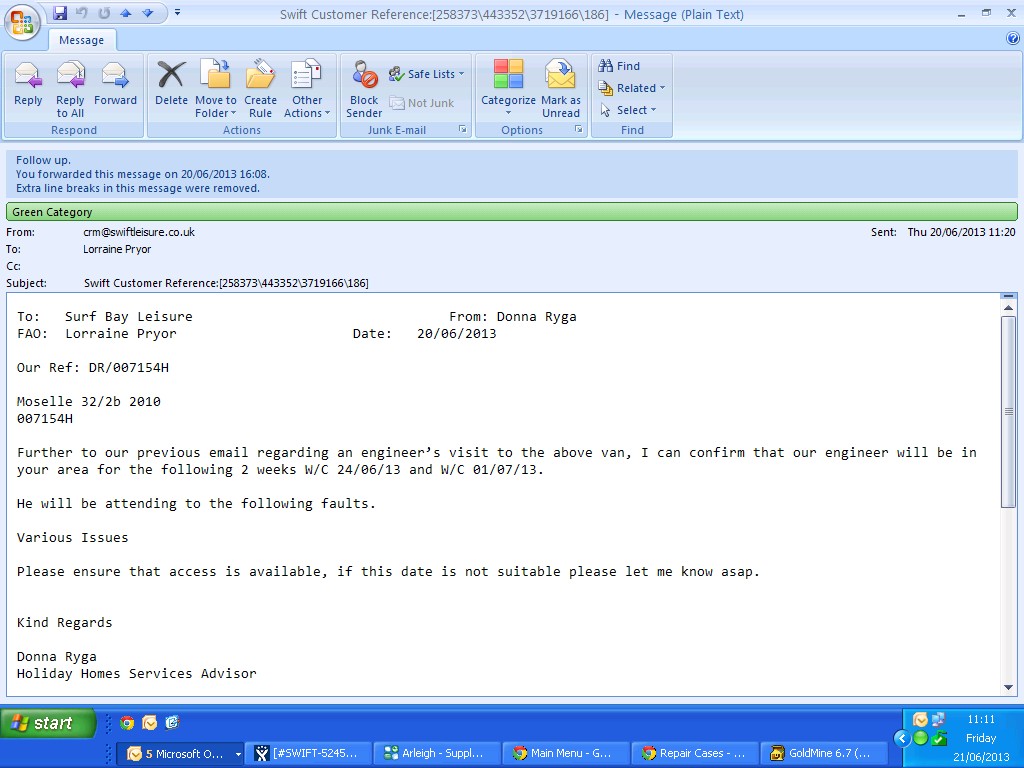
Task: Switch to GoldMine 6.7 taskbar window
Action: click(823, 753)
